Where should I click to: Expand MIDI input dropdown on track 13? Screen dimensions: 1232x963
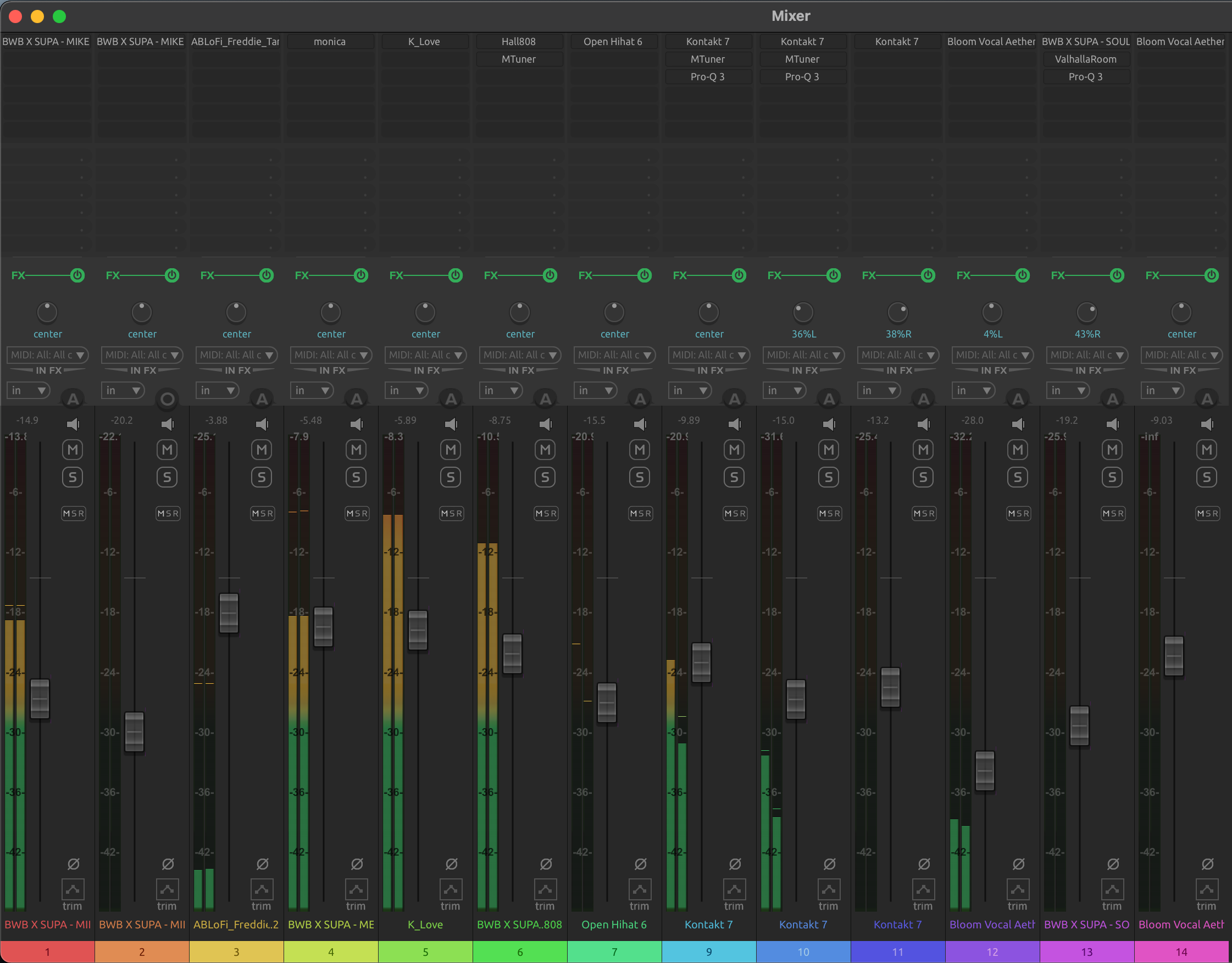point(1087,355)
